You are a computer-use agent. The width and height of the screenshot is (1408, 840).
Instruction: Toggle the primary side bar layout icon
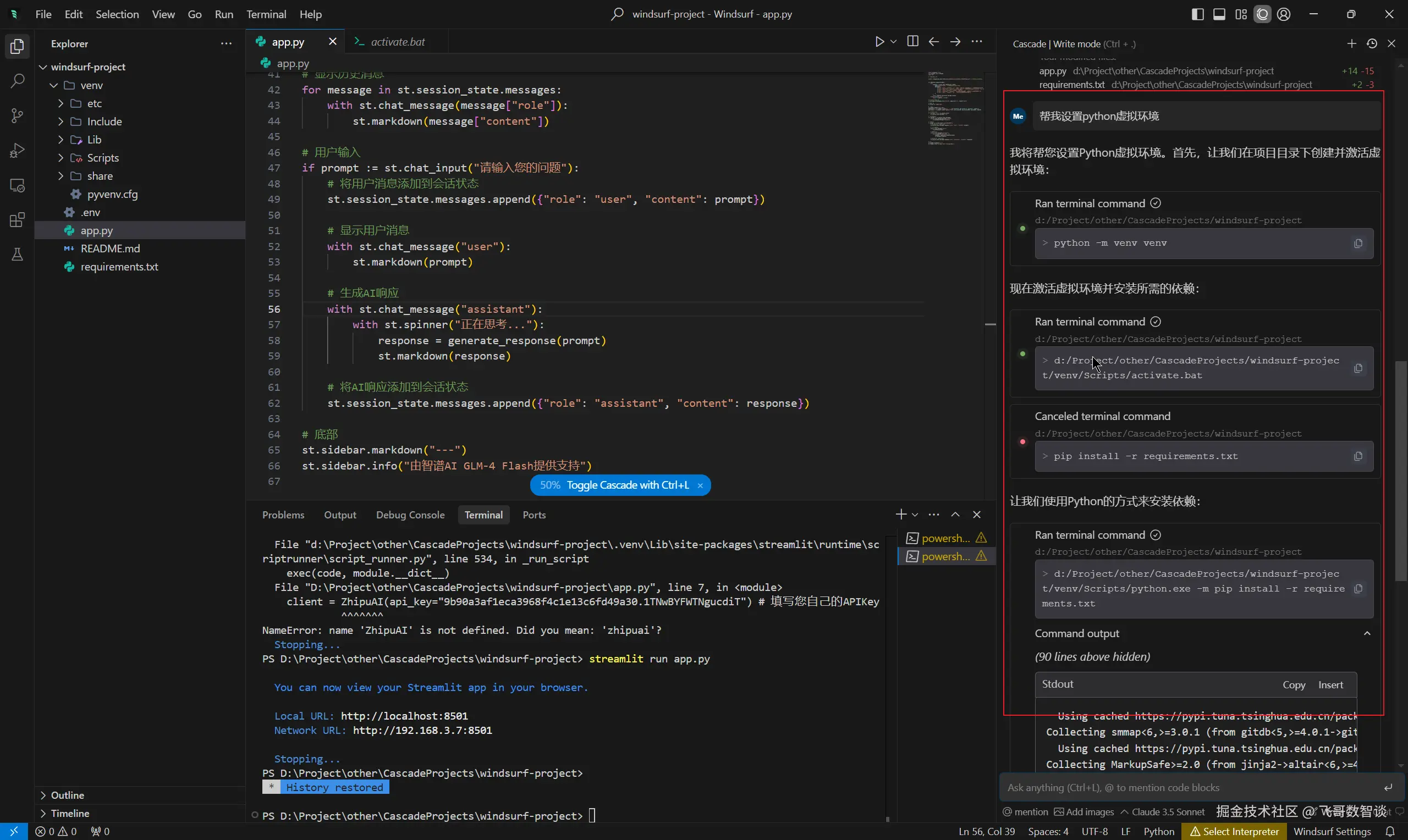pyautogui.click(x=1197, y=14)
